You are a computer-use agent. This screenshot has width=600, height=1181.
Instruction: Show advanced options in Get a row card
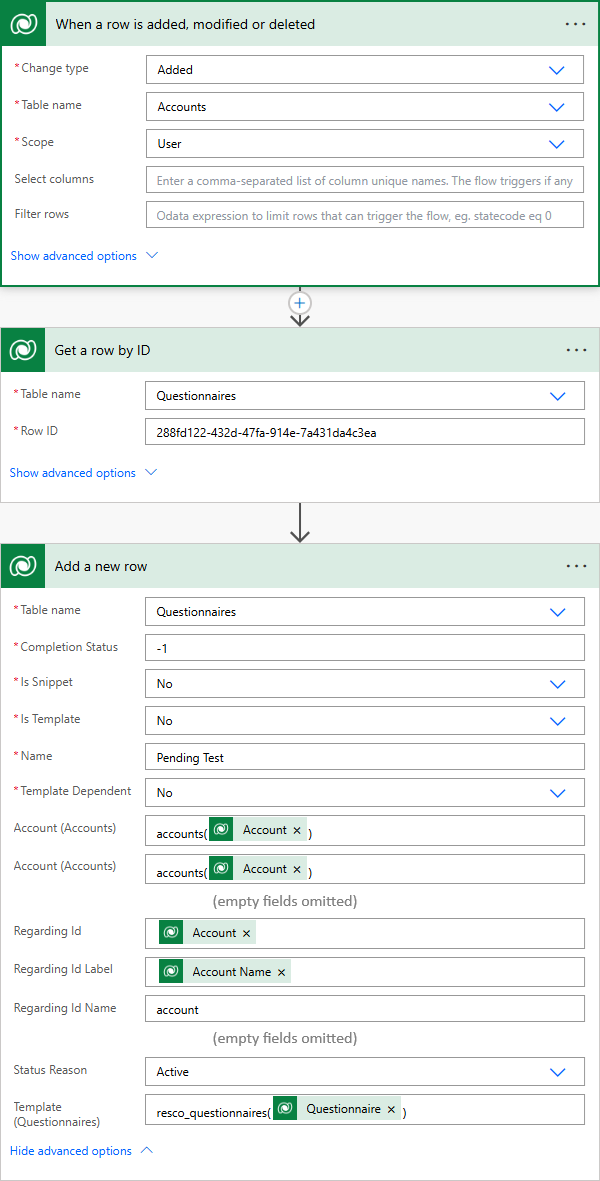pyautogui.click(x=83, y=473)
